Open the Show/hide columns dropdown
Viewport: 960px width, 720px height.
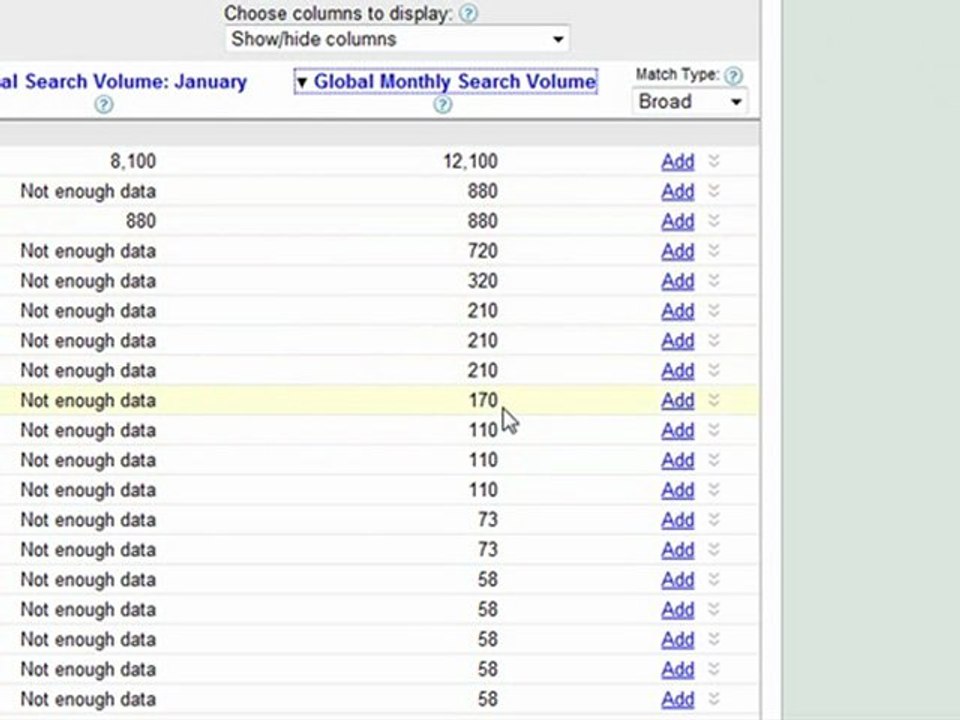click(x=397, y=39)
